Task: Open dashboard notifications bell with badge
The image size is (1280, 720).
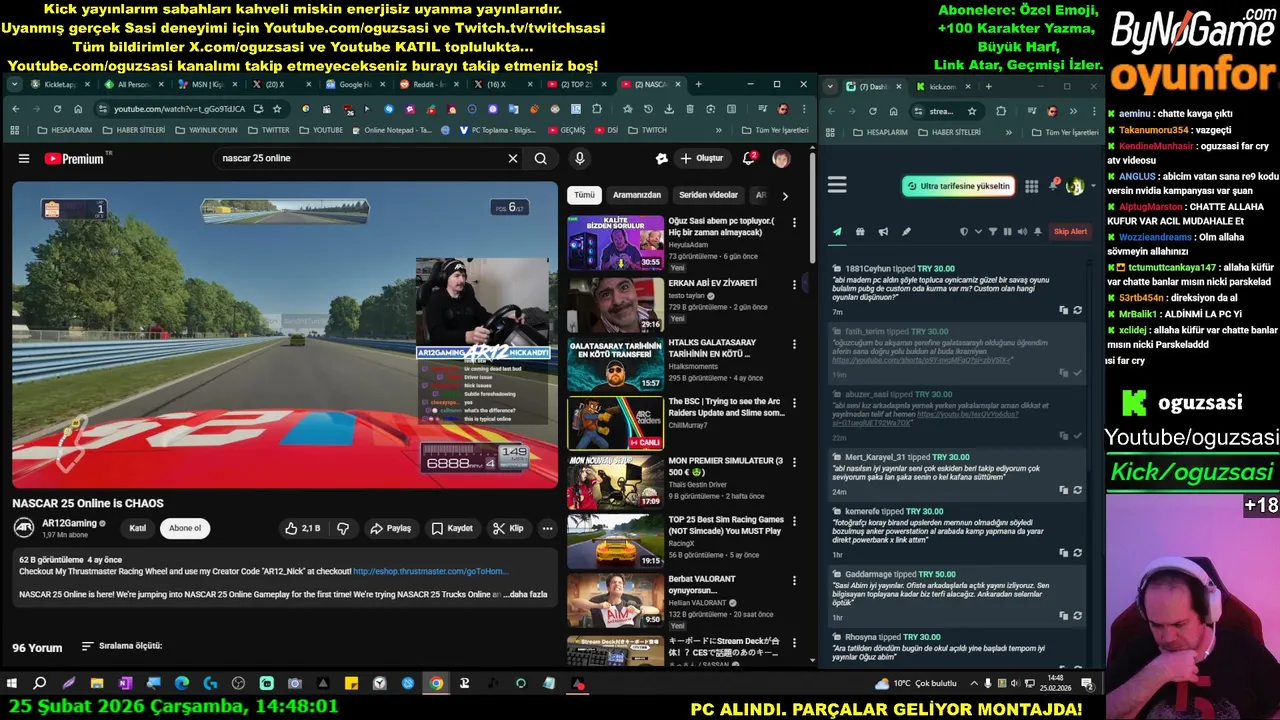Action: (1054, 185)
